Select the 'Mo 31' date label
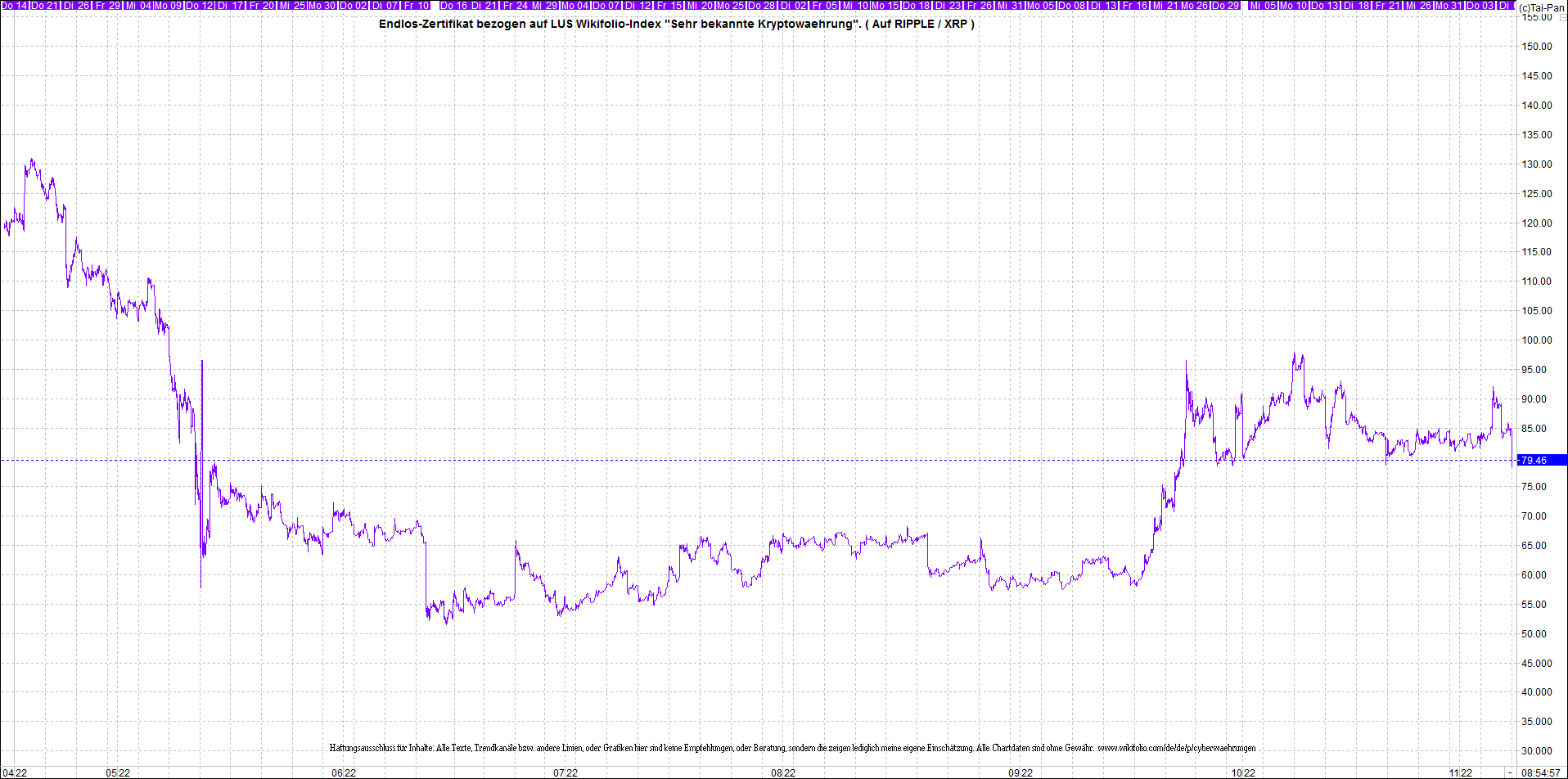The image size is (1568, 779). click(x=1449, y=5)
